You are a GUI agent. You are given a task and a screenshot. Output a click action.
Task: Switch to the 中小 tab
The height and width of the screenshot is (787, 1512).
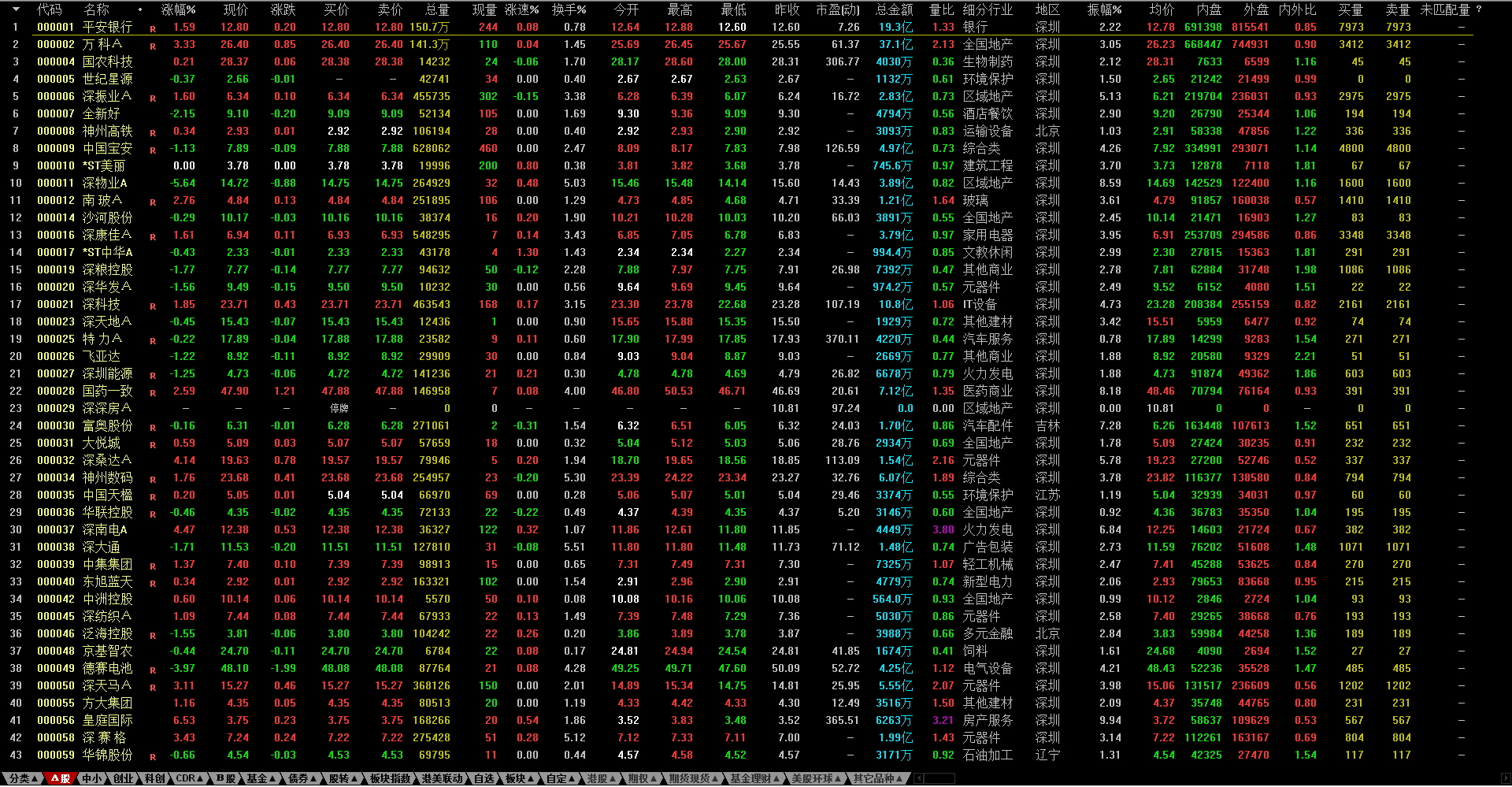coord(92,778)
